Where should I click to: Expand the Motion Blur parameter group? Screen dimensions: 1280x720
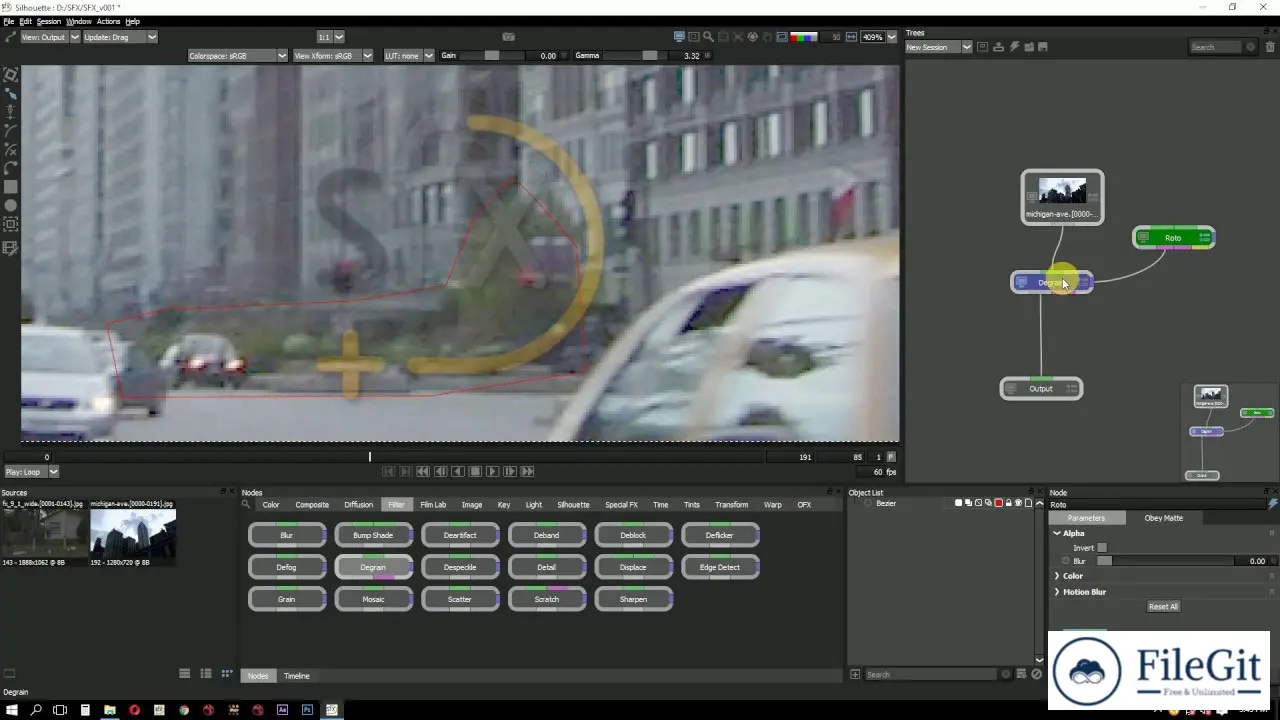pos(1057,592)
